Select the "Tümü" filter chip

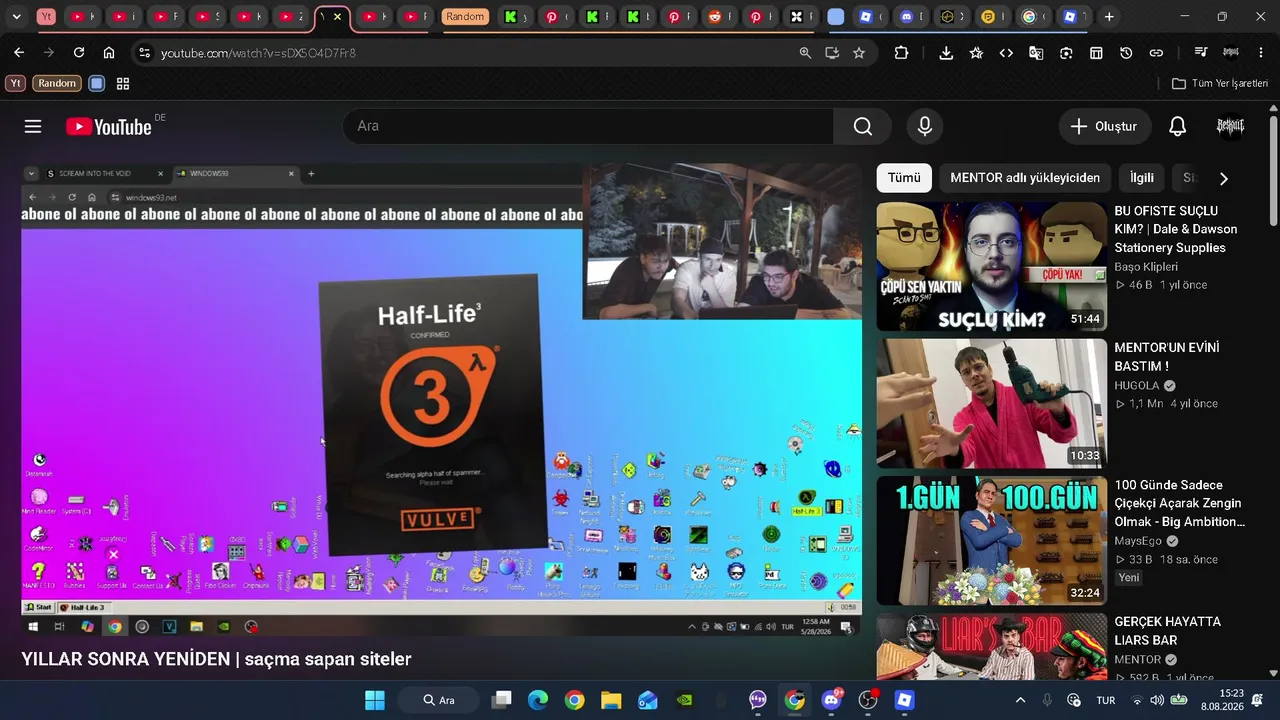(904, 178)
